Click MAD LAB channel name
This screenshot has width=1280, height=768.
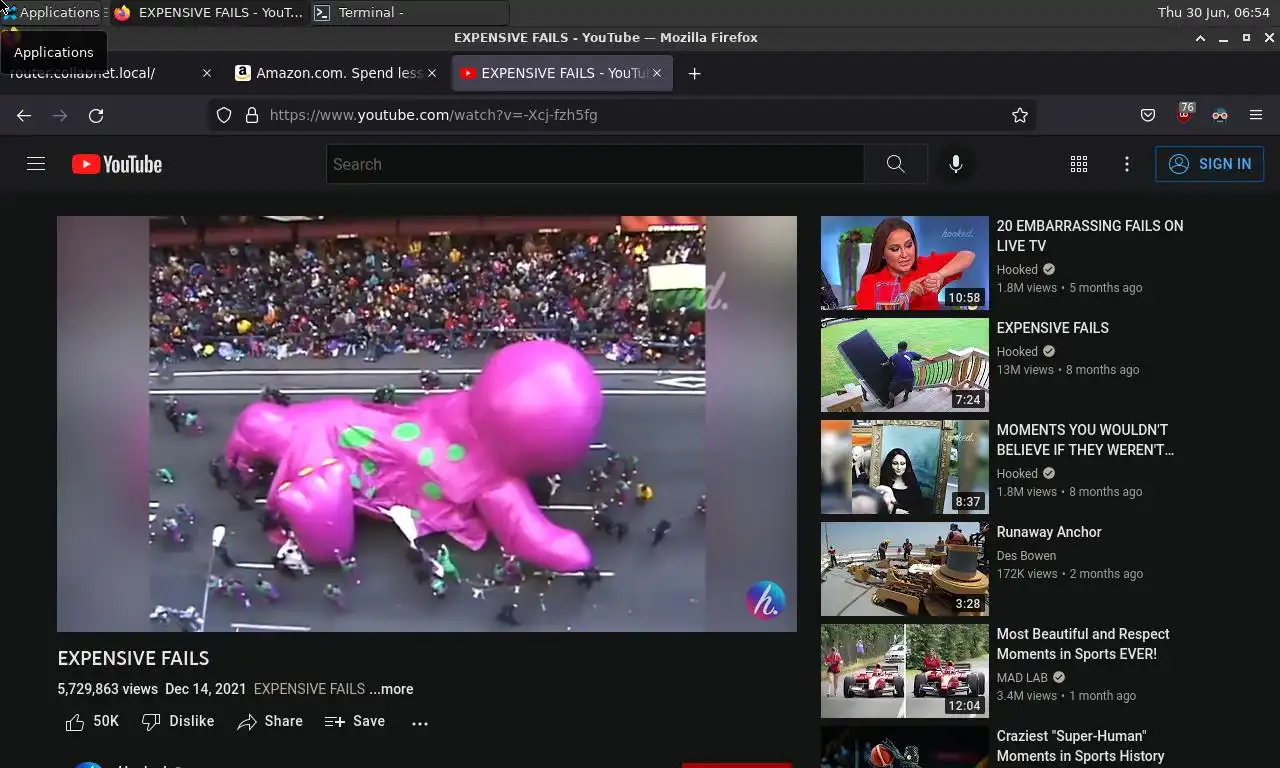pyautogui.click(x=1022, y=678)
